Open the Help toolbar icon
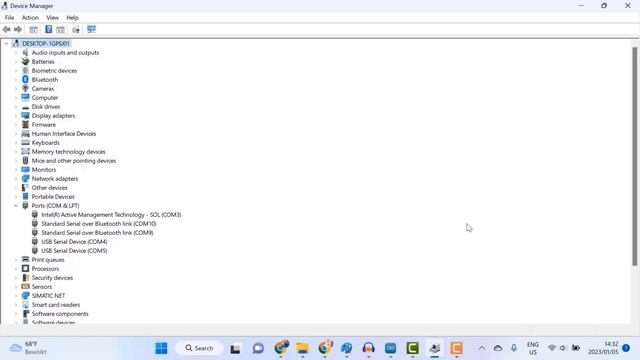Viewport: 640px width, 360px height. 49,29
